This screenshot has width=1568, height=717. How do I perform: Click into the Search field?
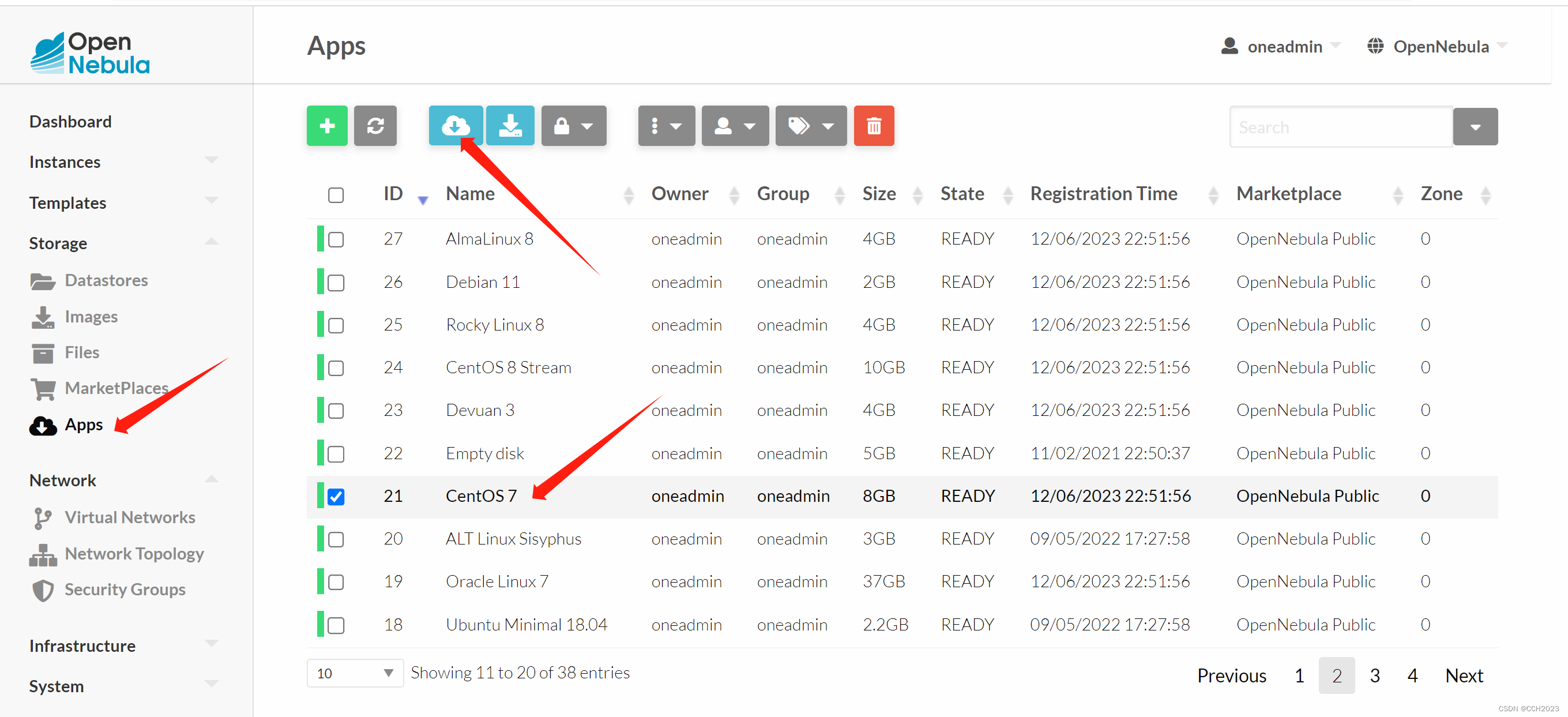click(x=1340, y=127)
